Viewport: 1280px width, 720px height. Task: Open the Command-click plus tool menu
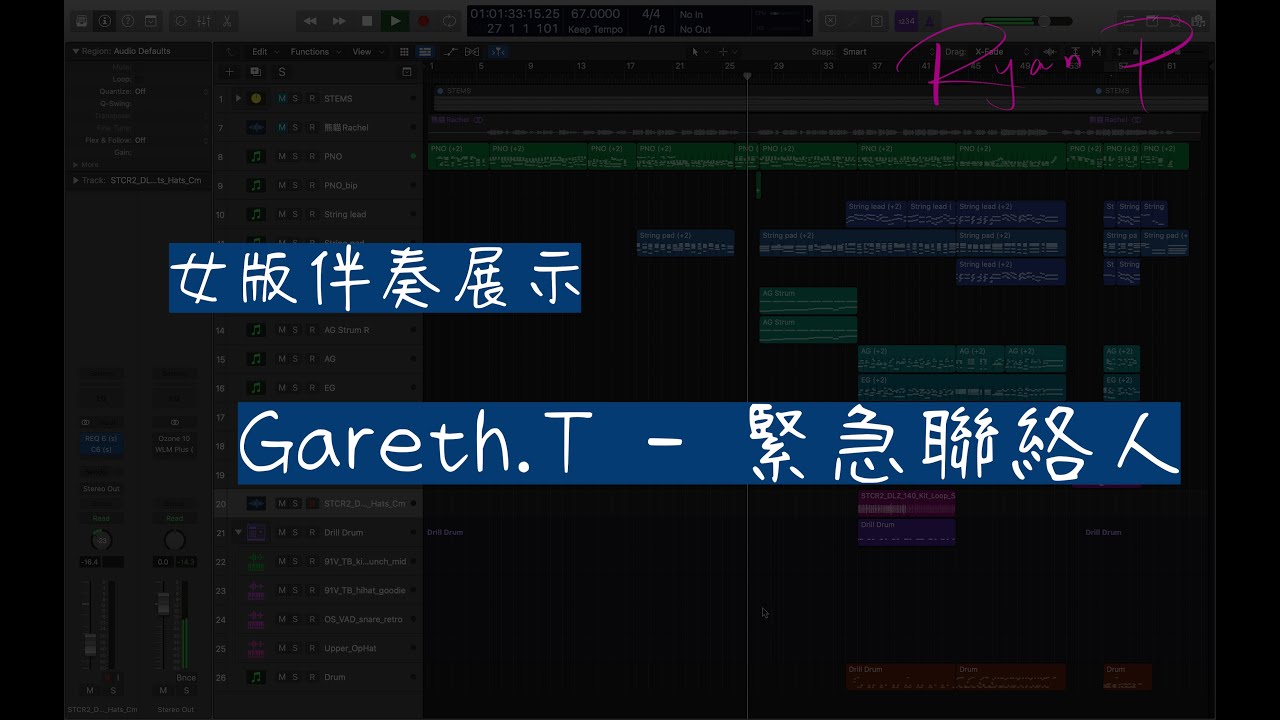pos(727,52)
